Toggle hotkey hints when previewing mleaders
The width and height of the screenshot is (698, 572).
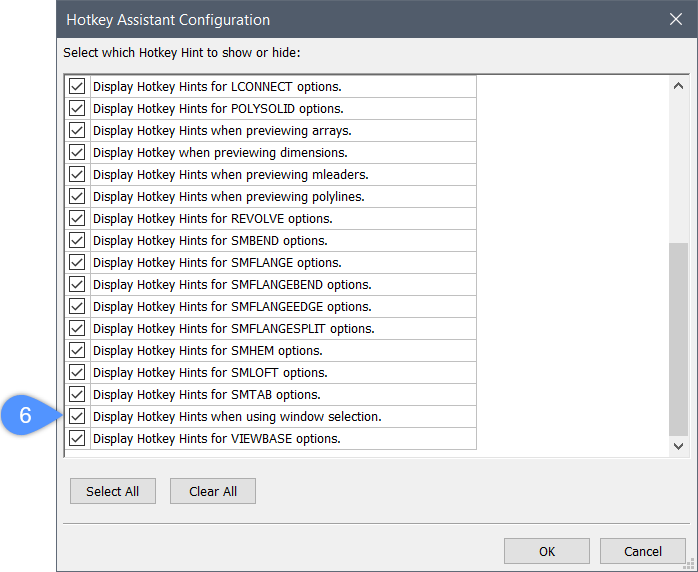(77, 175)
